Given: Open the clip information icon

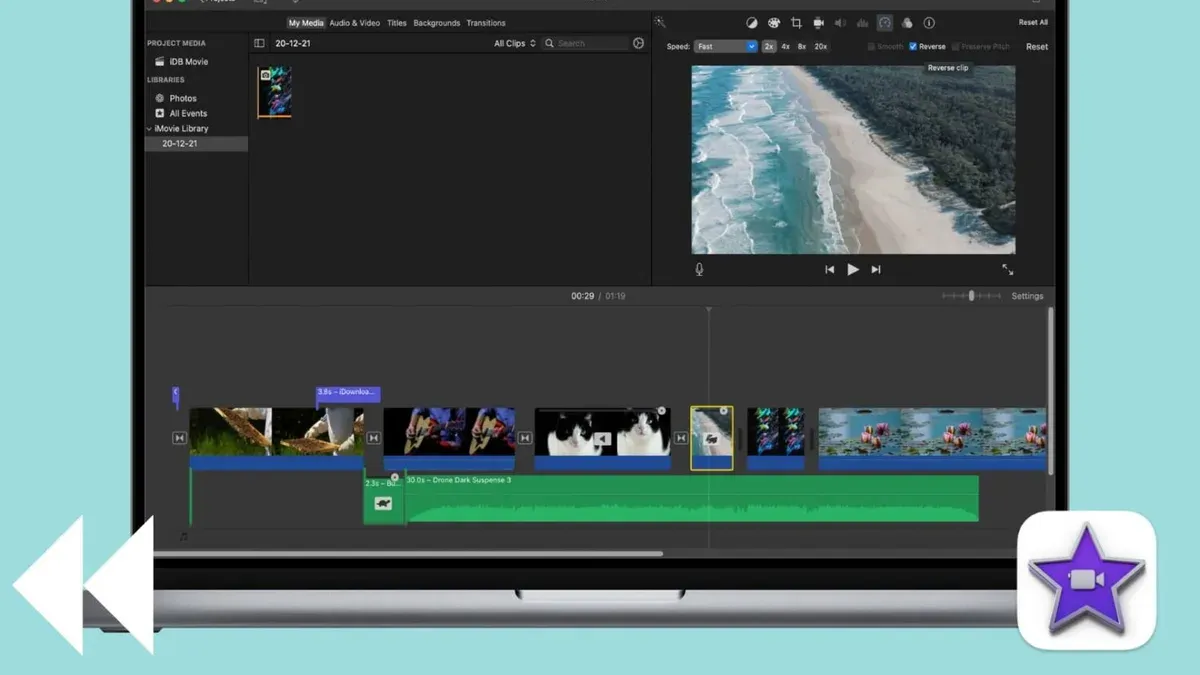Looking at the screenshot, I should [929, 22].
